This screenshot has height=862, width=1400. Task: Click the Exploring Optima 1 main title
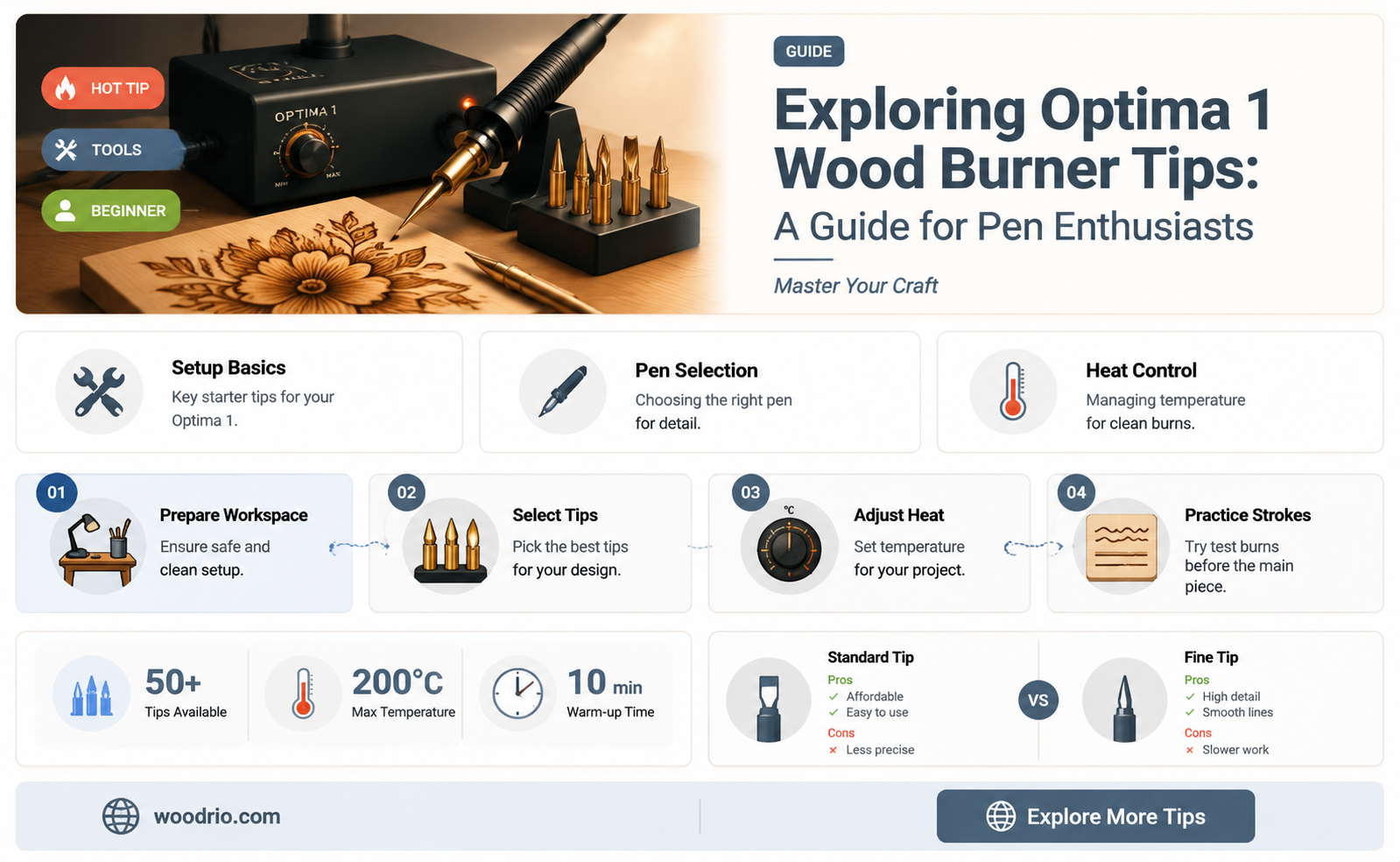[x=1023, y=138]
